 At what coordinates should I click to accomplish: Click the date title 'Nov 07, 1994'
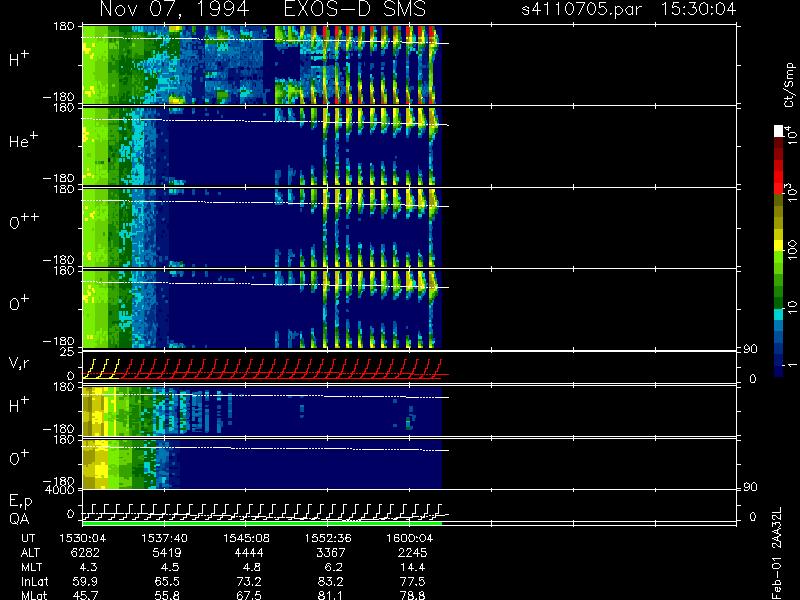pos(174,9)
